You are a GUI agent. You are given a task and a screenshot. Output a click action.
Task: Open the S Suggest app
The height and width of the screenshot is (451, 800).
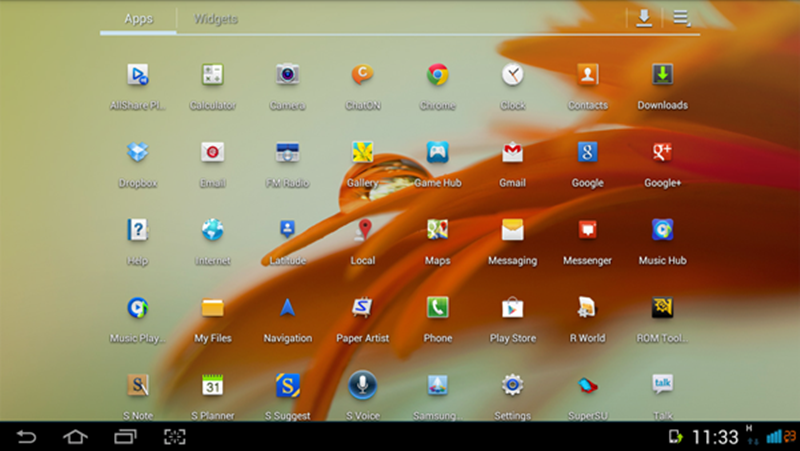(288, 385)
